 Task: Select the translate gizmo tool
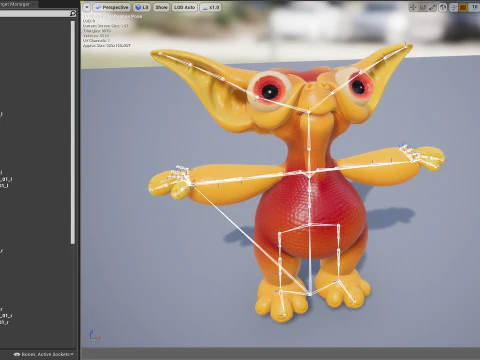[413, 7]
